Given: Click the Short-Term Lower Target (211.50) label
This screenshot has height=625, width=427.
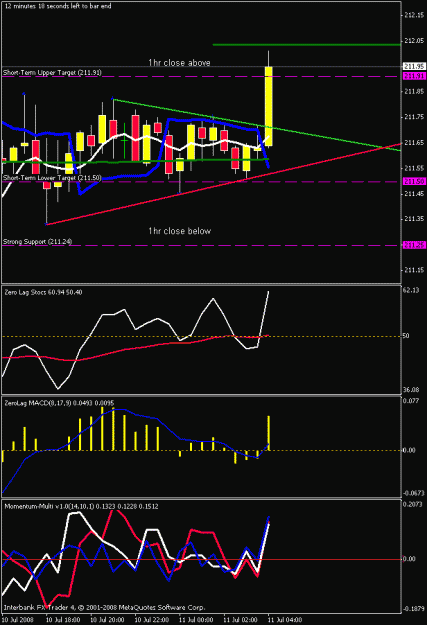Looking at the screenshot, I should pos(52,178).
